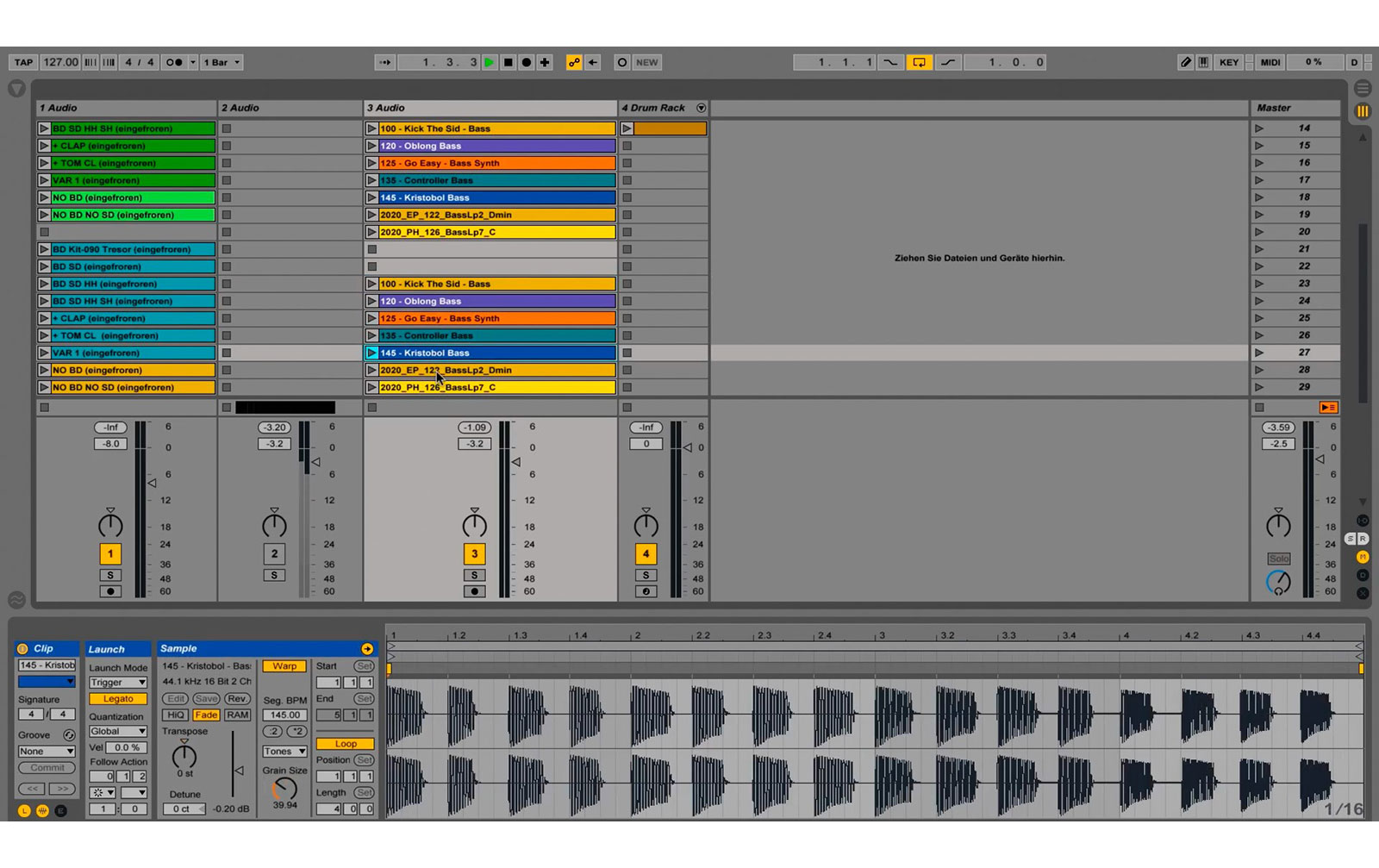Open the Tones warp mode dropdown

(x=284, y=751)
